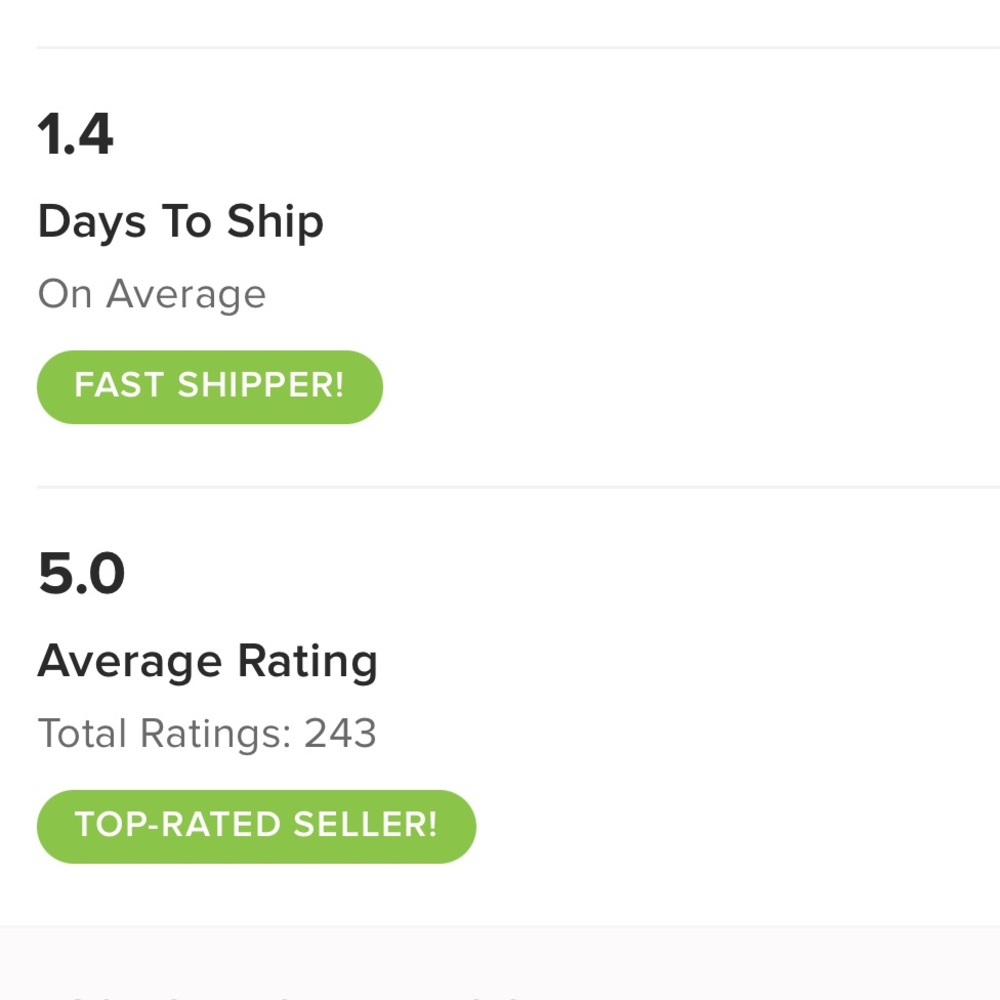Click the 5.0 rating figure
1000x1000 pixels.
tap(81, 574)
